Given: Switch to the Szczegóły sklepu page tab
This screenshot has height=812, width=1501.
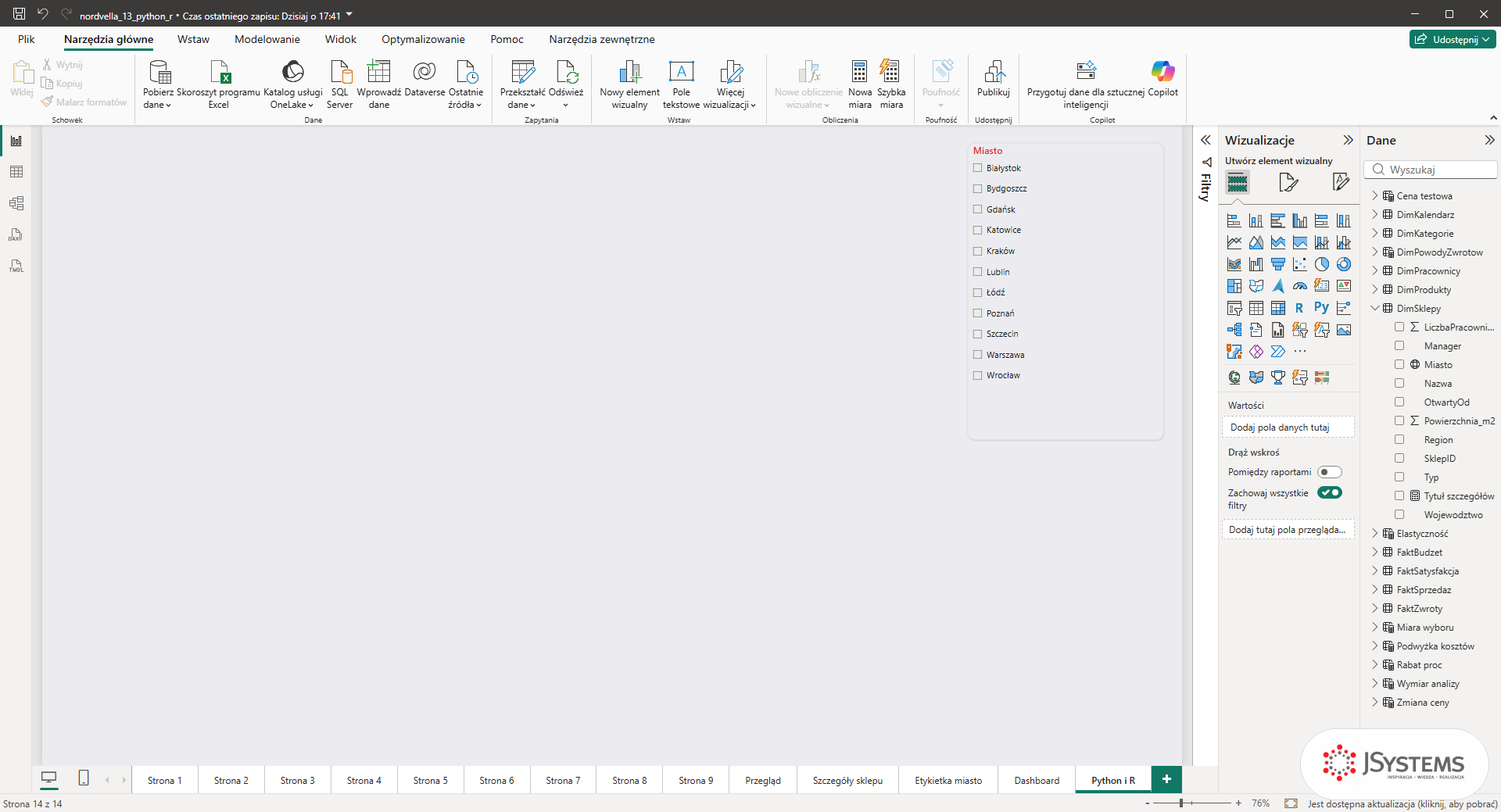Looking at the screenshot, I should click(847, 780).
